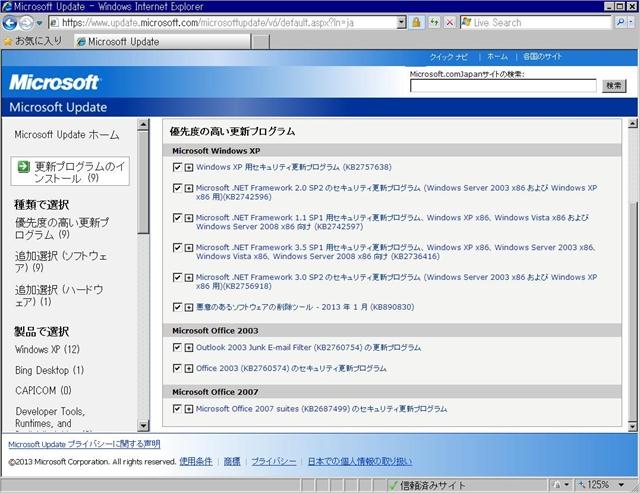The height and width of the screenshot is (493, 640).
Task: Open the search options dropdown arrow
Action: (x=632, y=22)
